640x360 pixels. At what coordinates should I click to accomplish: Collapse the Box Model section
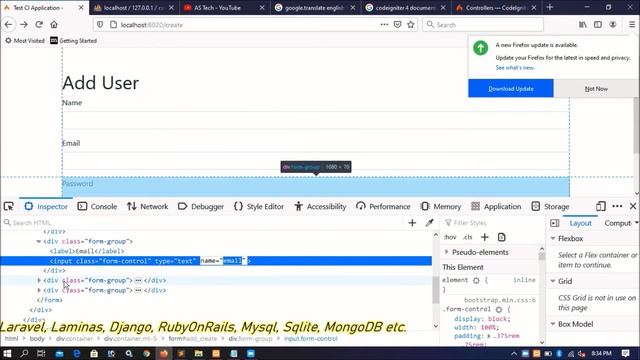click(553, 324)
